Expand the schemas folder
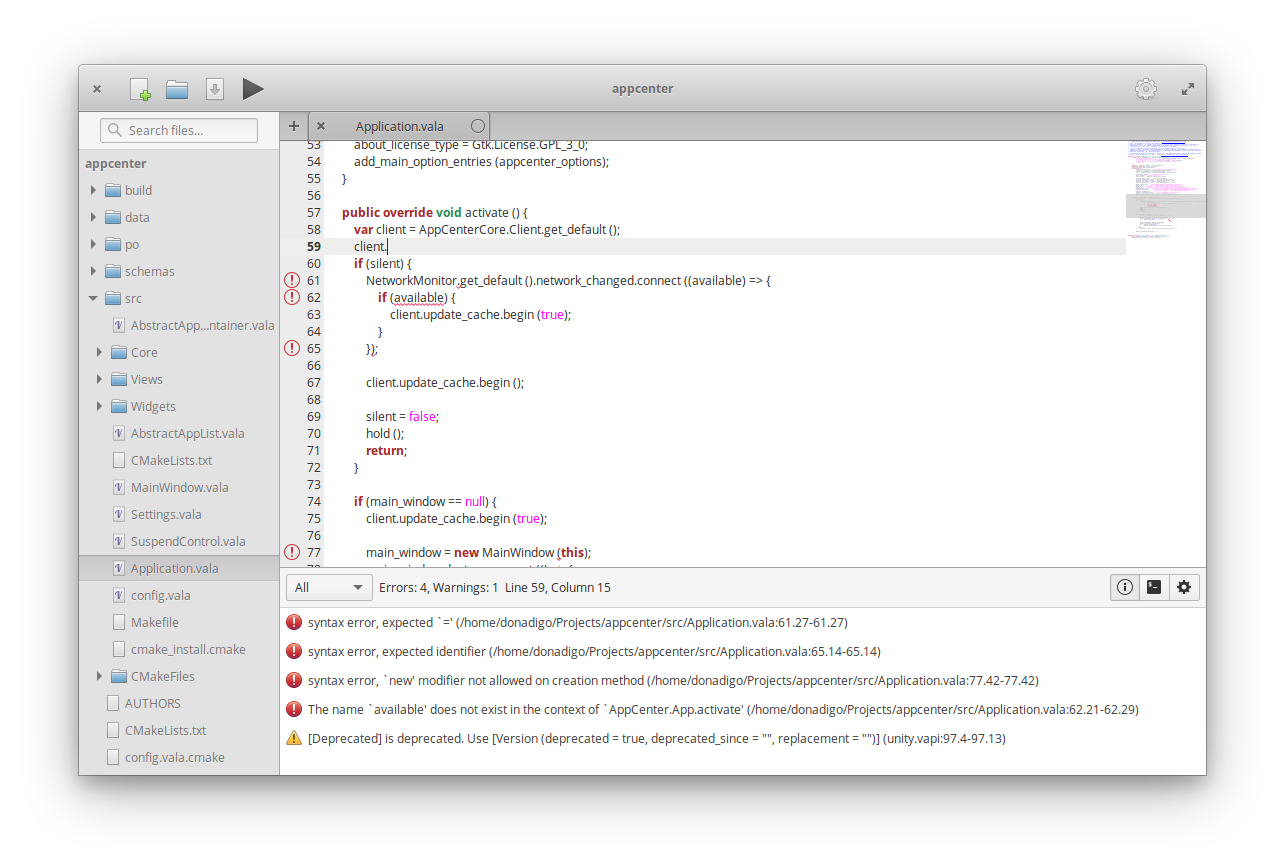 [93, 271]
